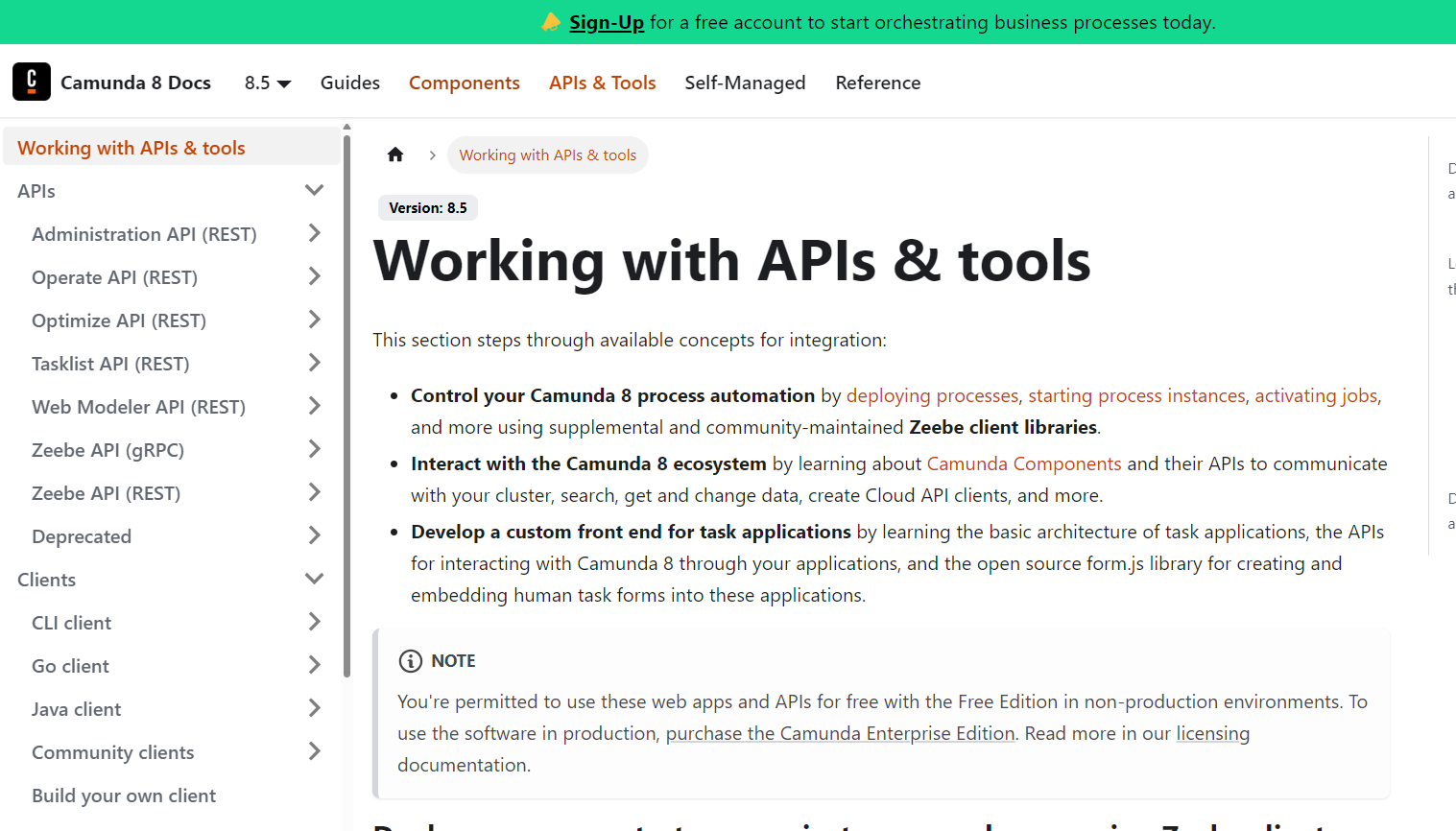Follow the activating jobs link
1456x831 pixels.
pos(1316,395)
